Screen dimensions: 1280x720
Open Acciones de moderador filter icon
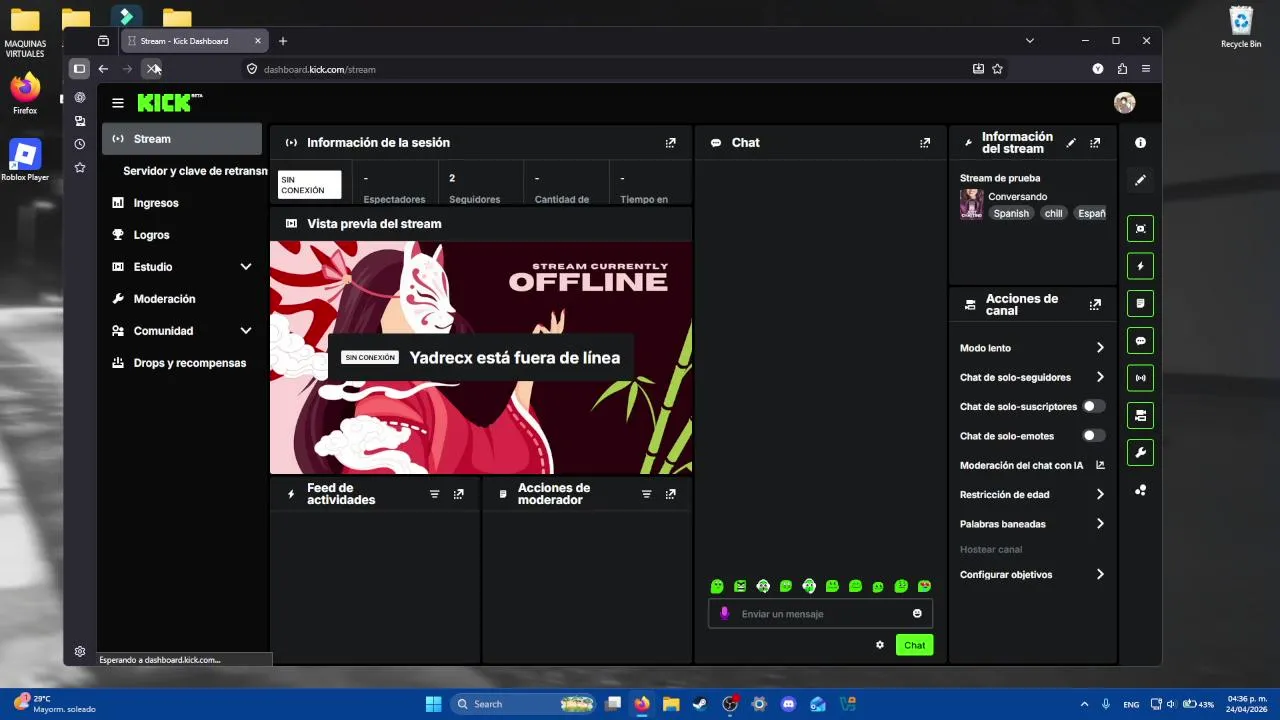click(x=646, y=494)
